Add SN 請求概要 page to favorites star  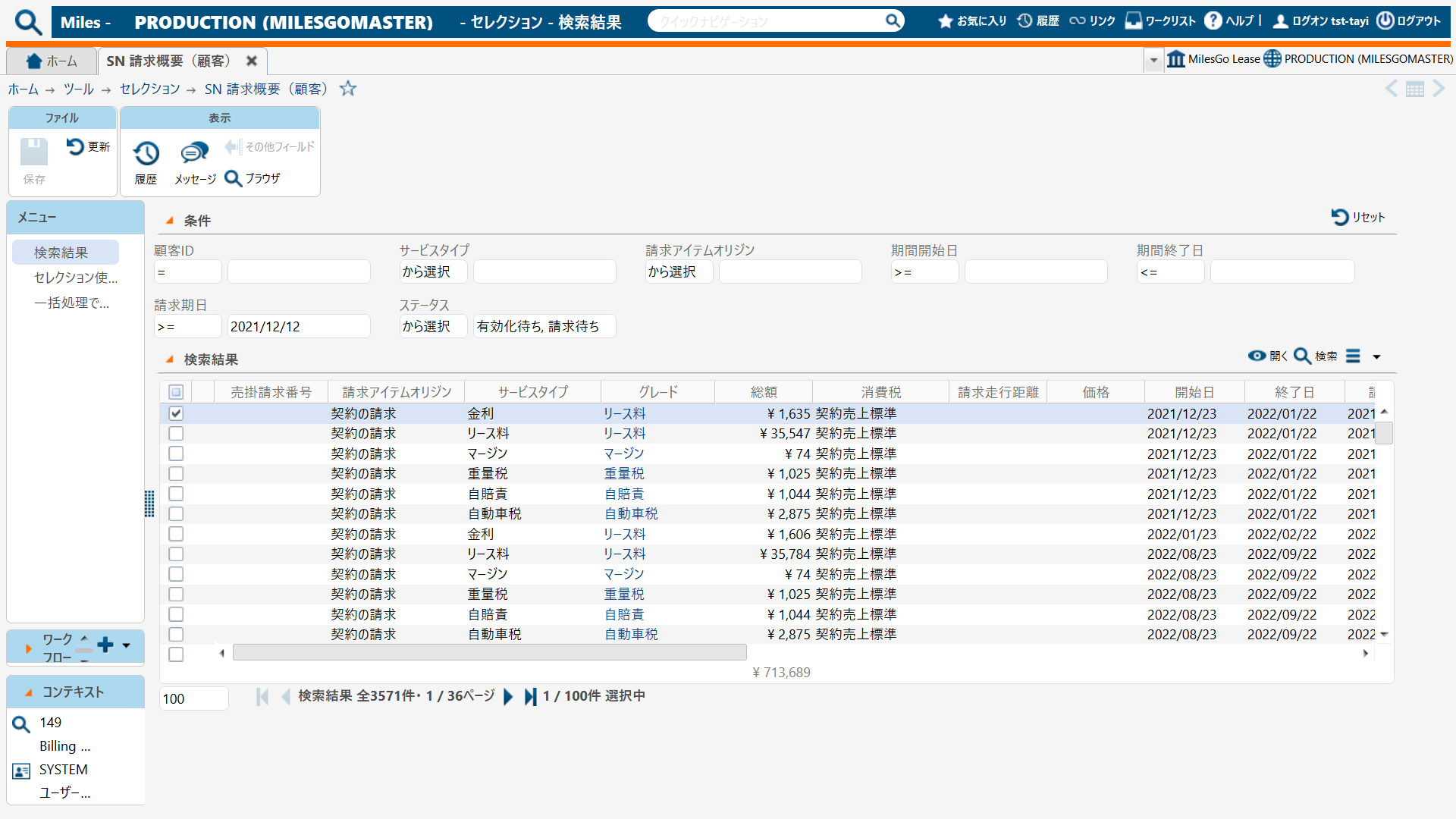348,89
